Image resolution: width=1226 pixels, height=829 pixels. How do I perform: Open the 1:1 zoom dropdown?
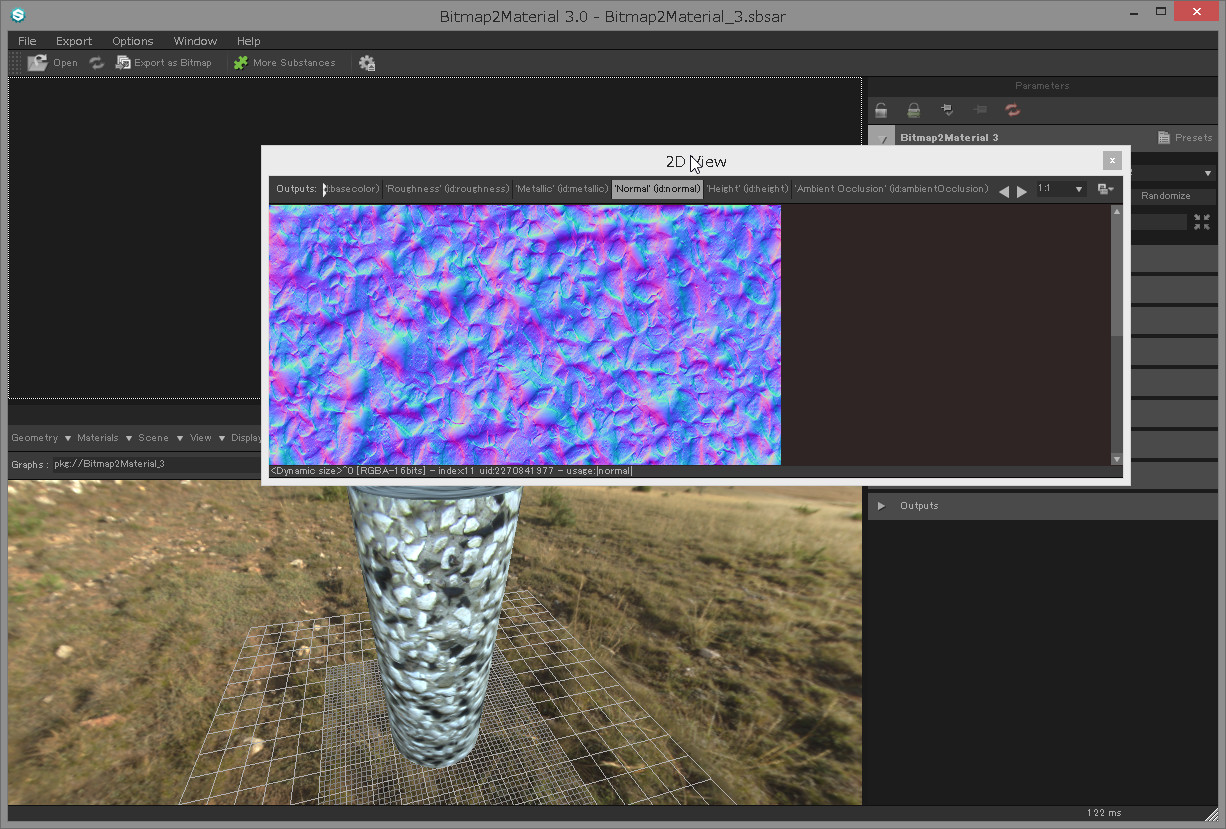tap(1060, 189)
